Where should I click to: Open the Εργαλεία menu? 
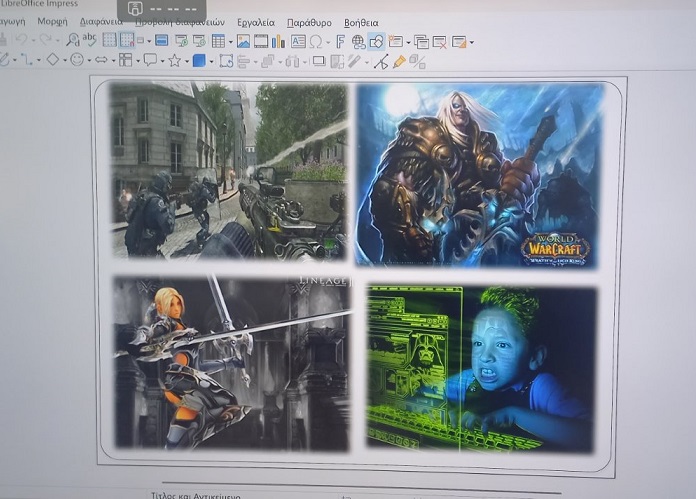pyautogui.click(x=256, y=23)
